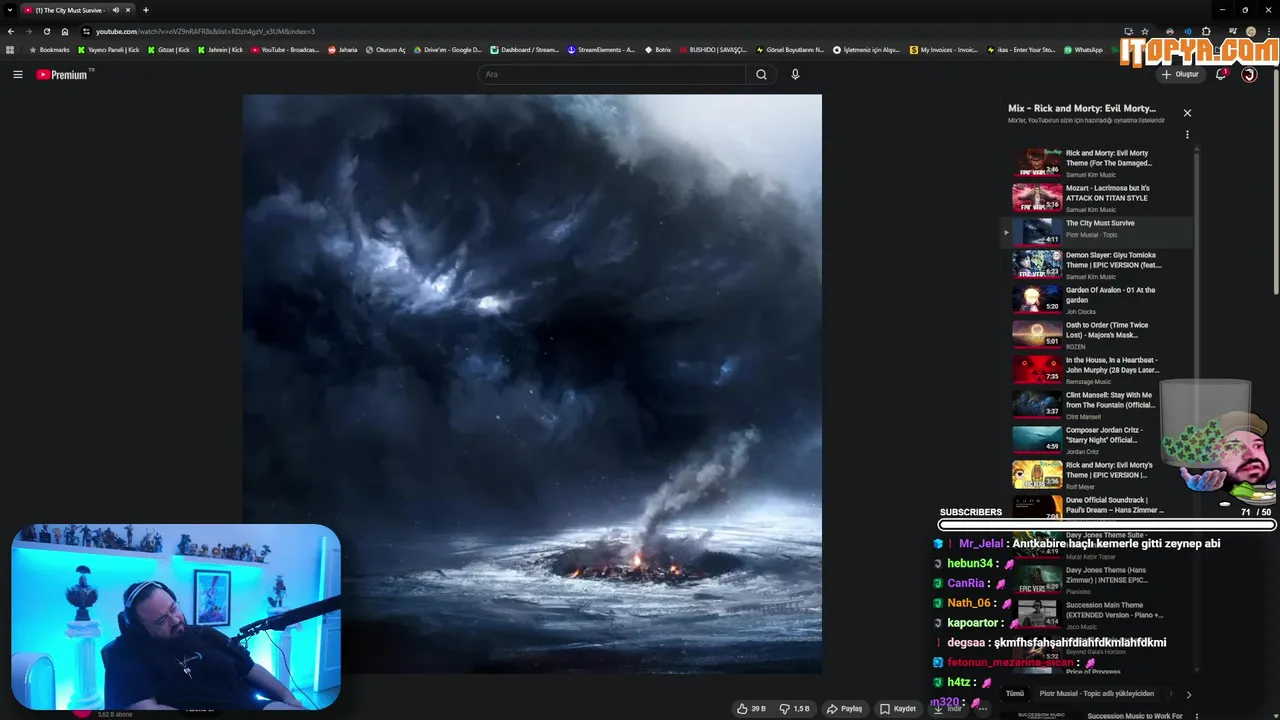Close the Mix playlist panel
The image size is (1280, 720).
[x=1187, y=113]
